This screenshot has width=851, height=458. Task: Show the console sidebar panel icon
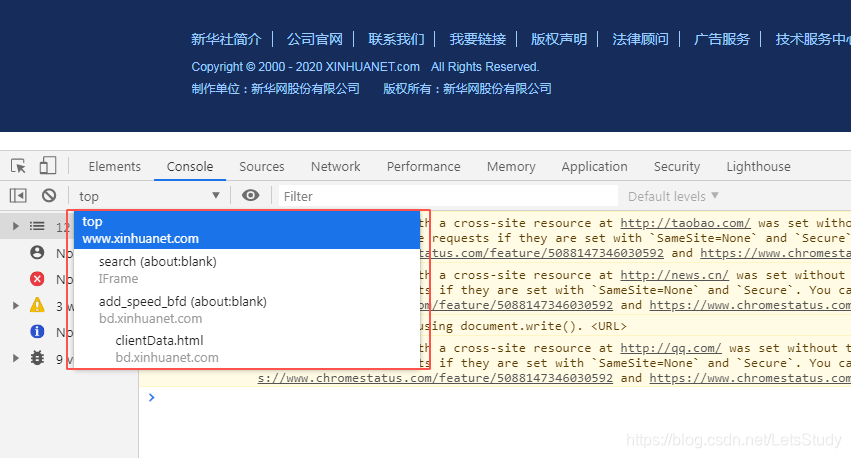click(x=18, y=195)
